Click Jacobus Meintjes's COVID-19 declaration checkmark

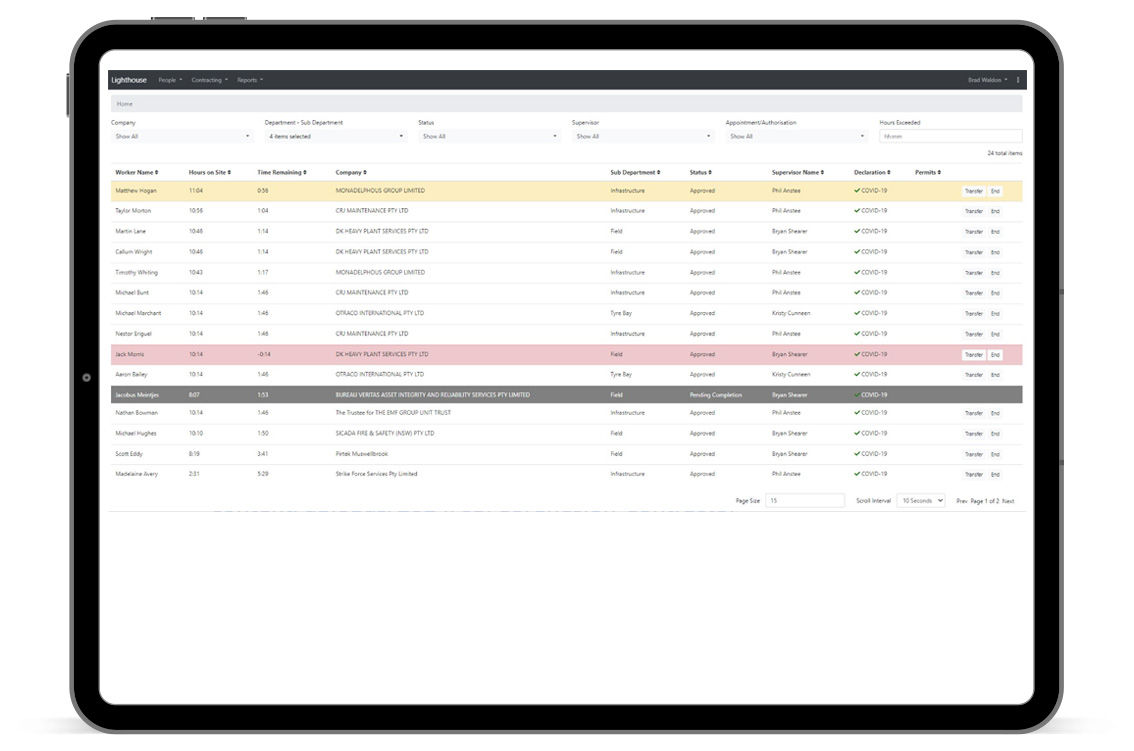coord(857,395)
